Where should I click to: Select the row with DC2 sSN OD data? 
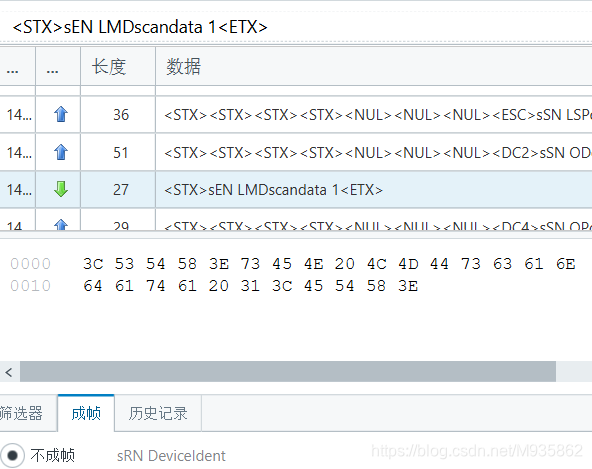click(296, 153)
